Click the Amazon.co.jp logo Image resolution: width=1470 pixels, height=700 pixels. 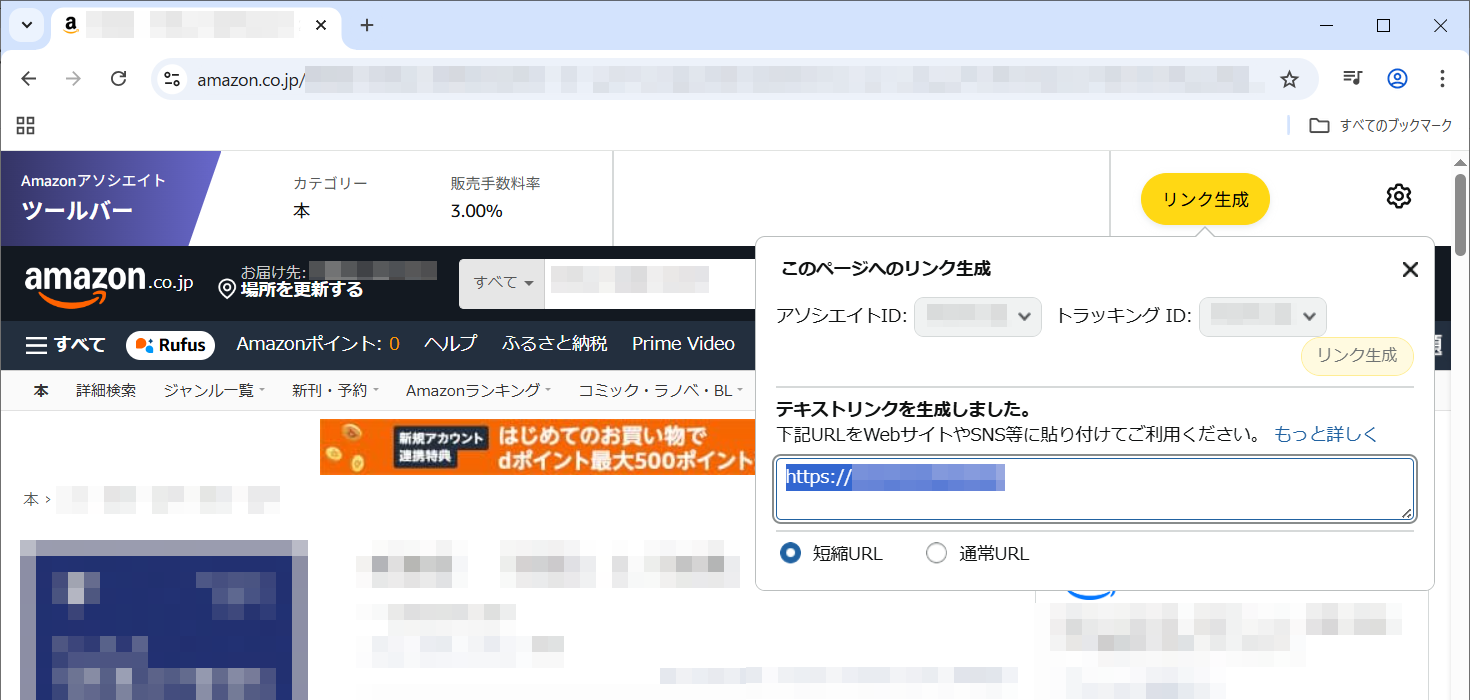tap(109, 284)
